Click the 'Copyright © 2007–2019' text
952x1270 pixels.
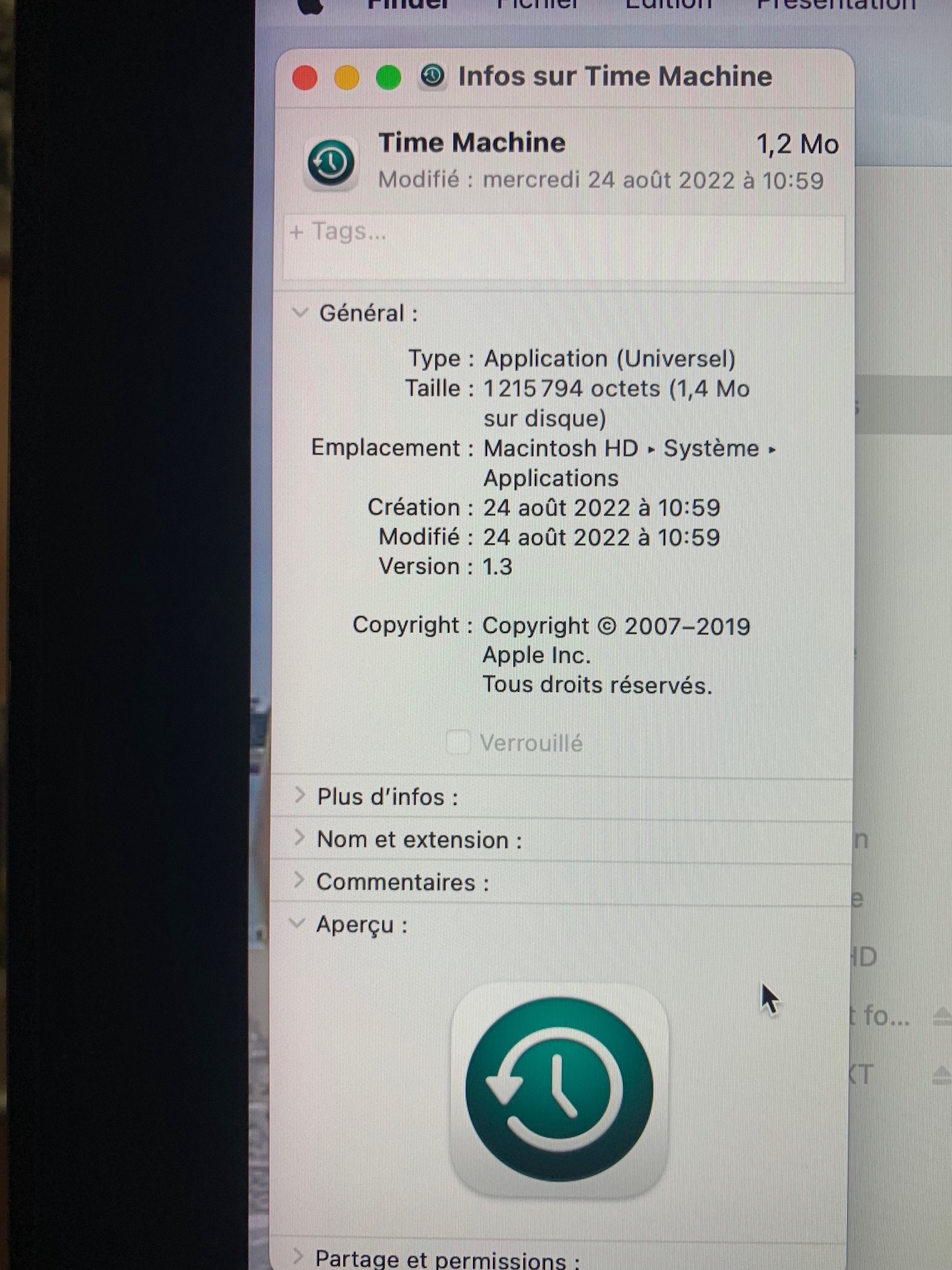[617, 626]
